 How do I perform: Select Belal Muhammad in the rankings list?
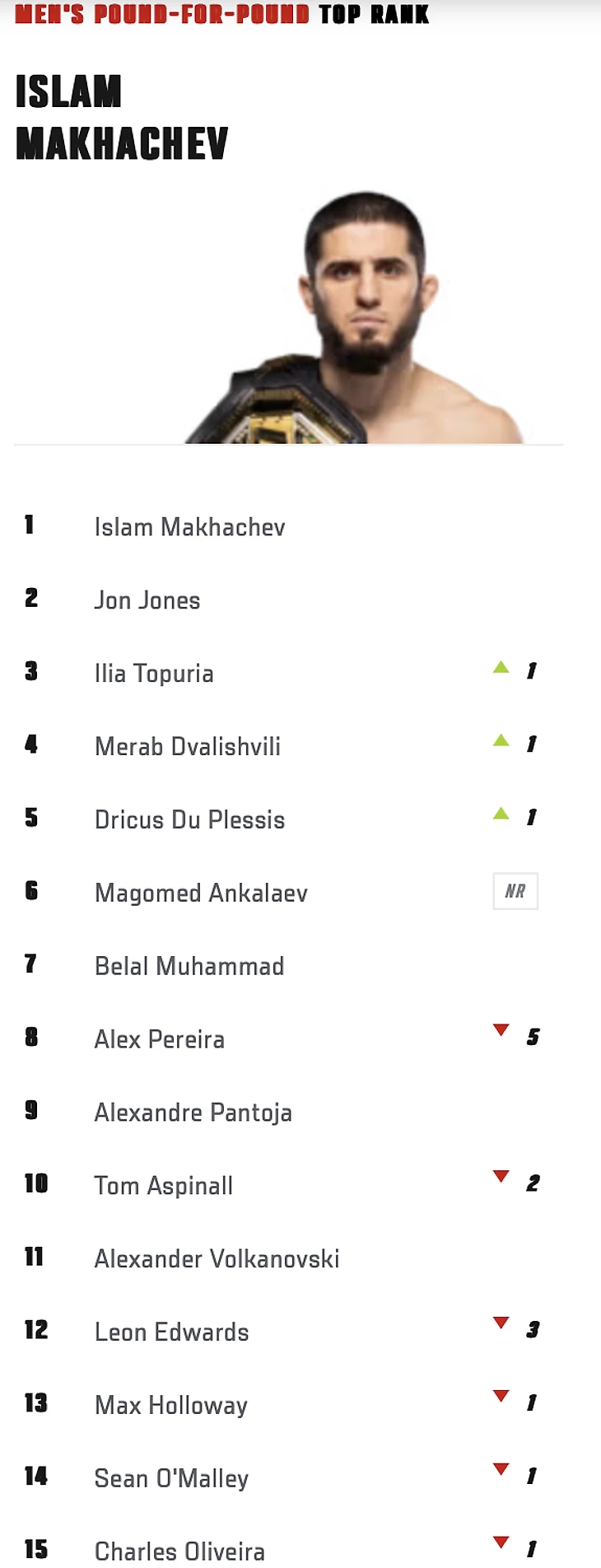[189, 966]
